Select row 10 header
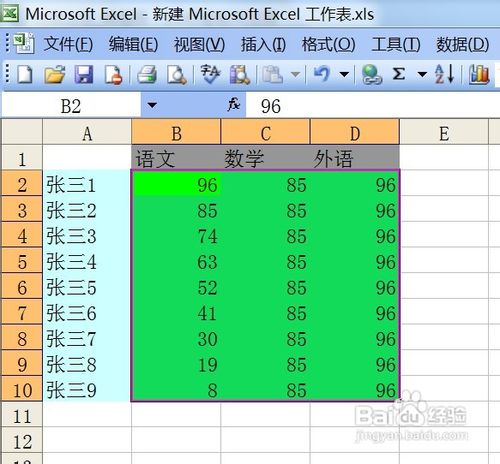500x464 pixels. coord(22,389)
